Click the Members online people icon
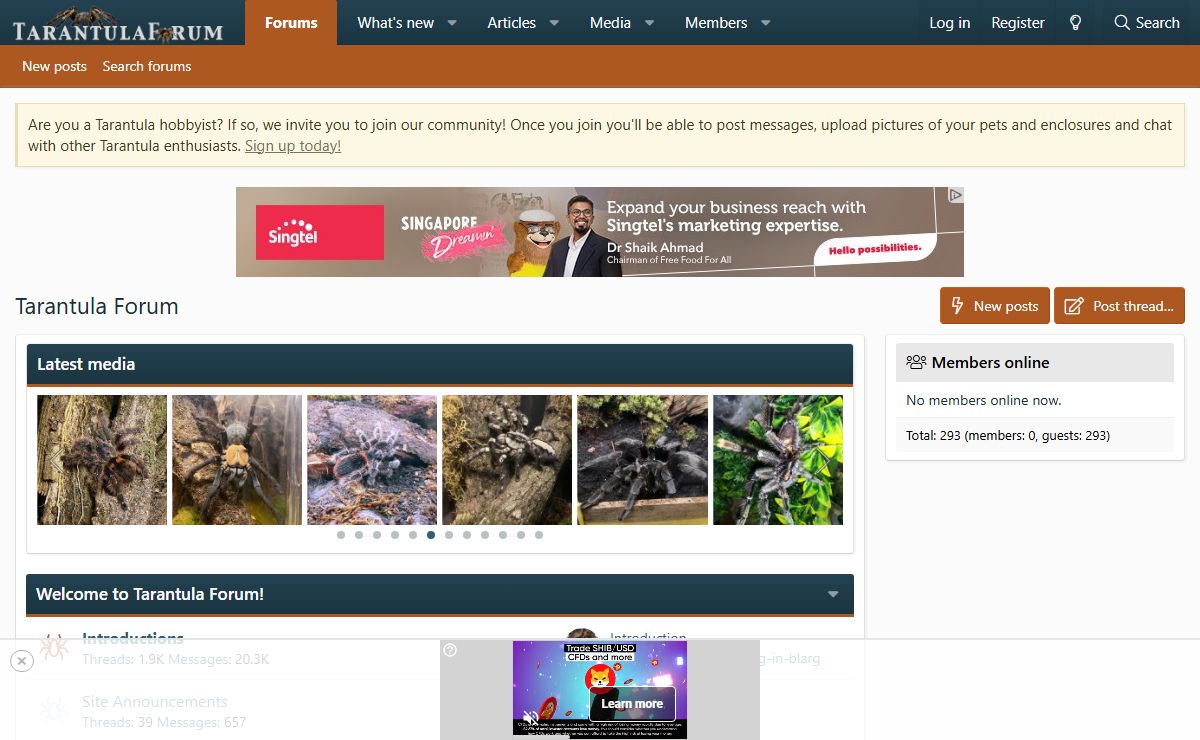1200x740 pixels. (916, 362)
